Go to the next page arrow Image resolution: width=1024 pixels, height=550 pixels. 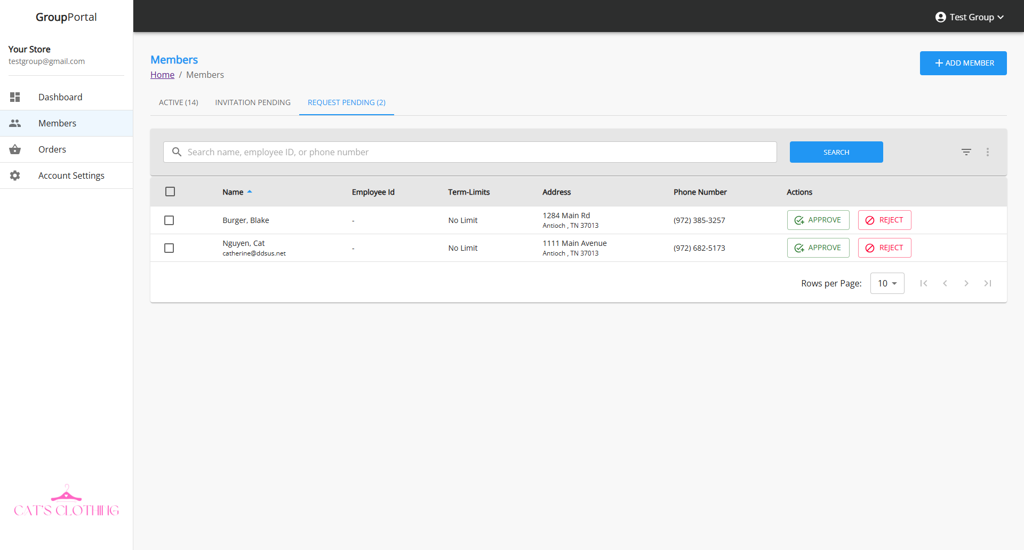966,283
